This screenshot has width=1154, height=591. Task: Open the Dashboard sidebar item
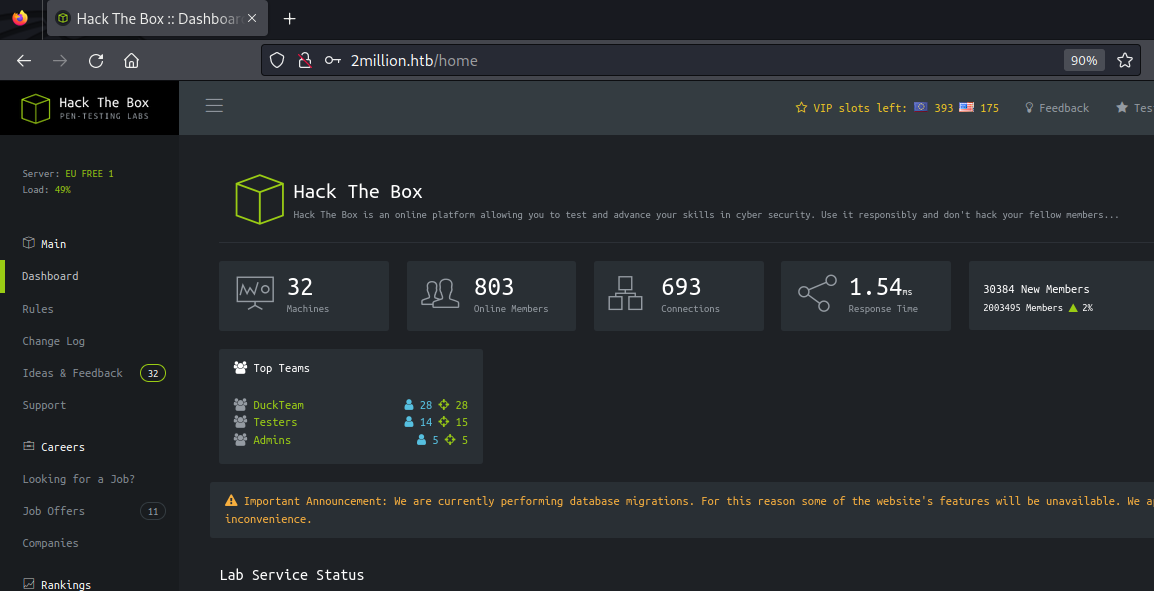[x=50, y=276]
